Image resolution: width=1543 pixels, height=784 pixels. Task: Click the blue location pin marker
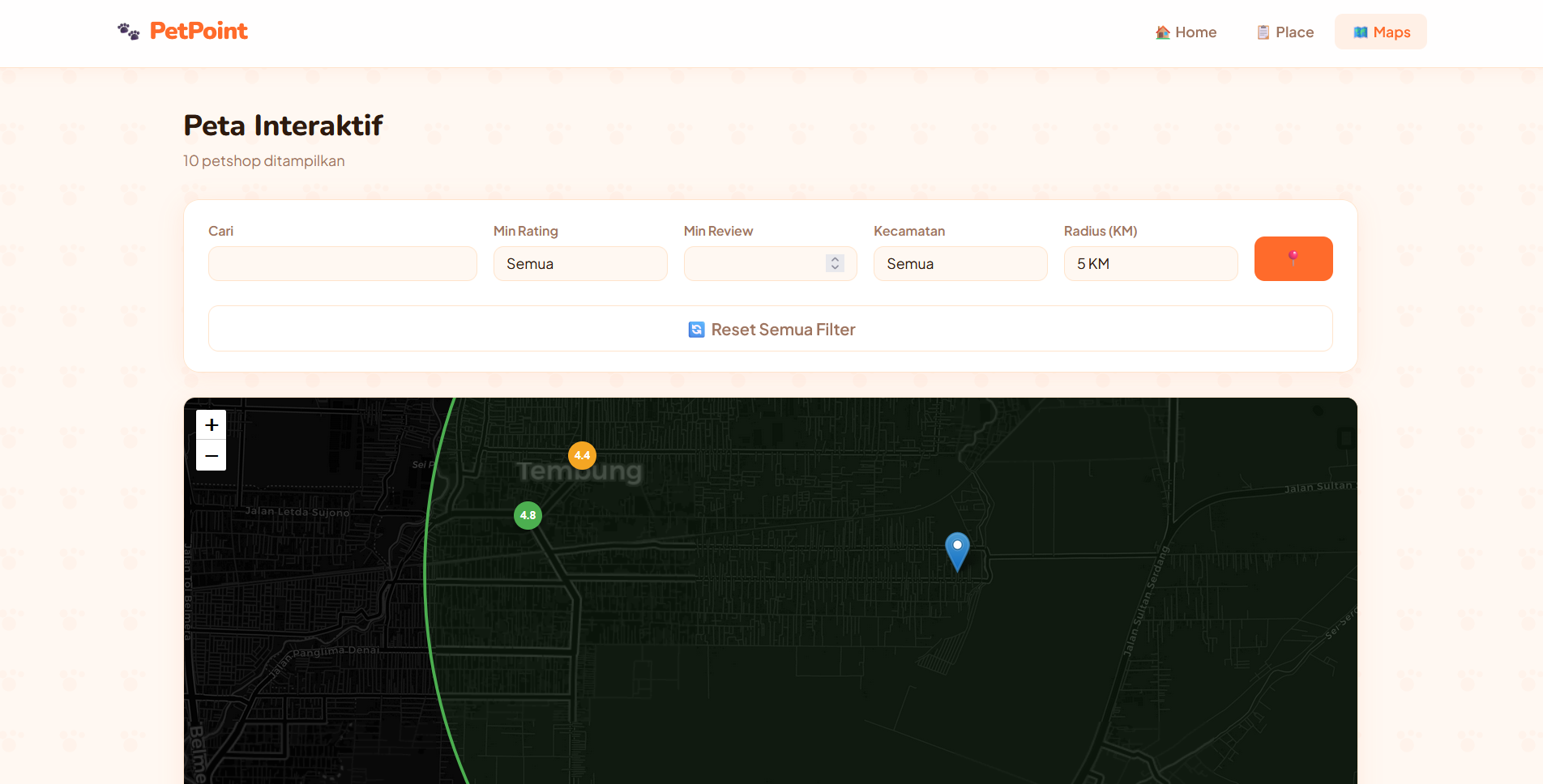tap(957, 552)
